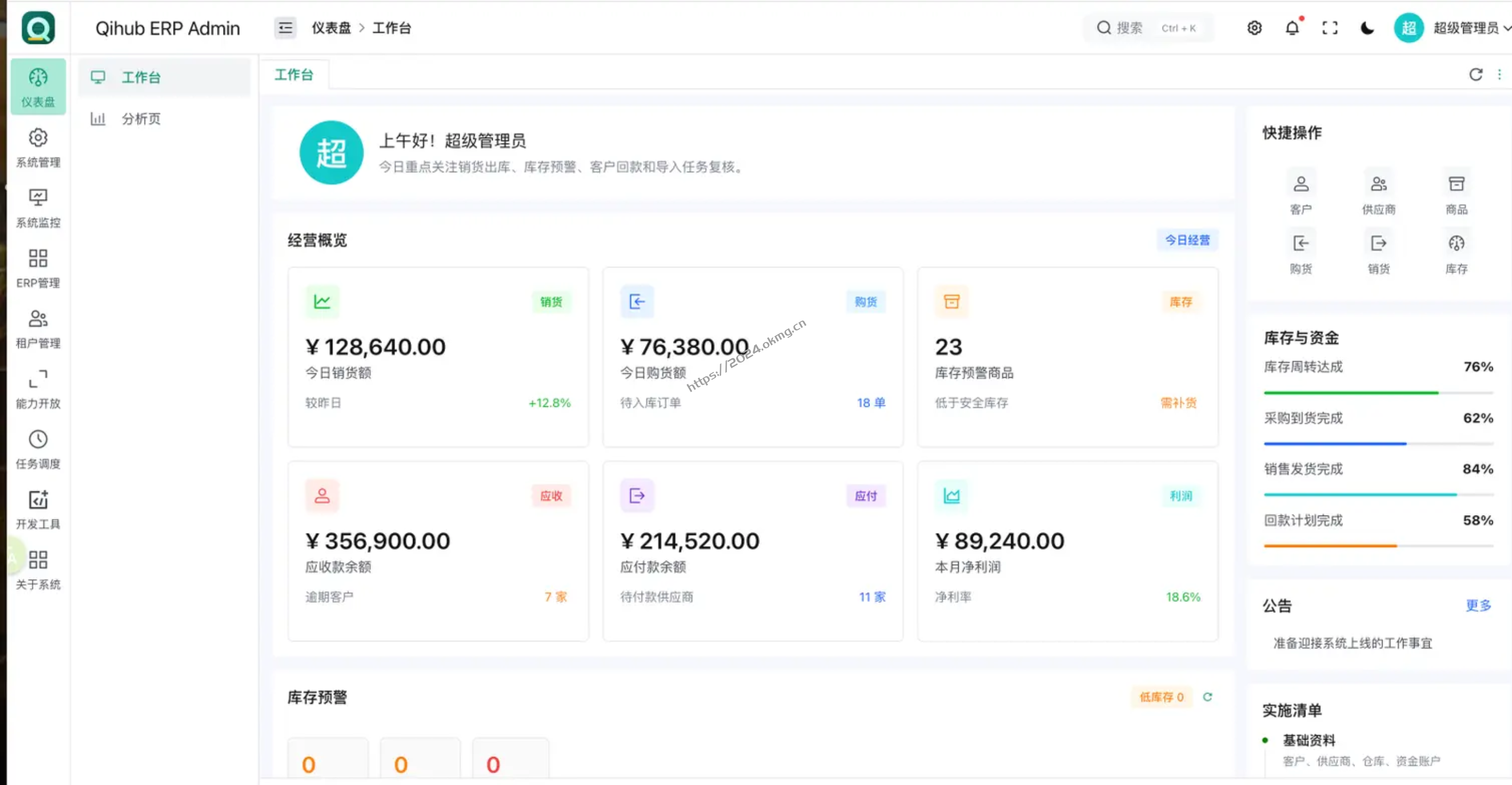The image size is (1512, 785).
Task: Open 任务调度 in the sidebar
Action: click(x=38, y=450)
